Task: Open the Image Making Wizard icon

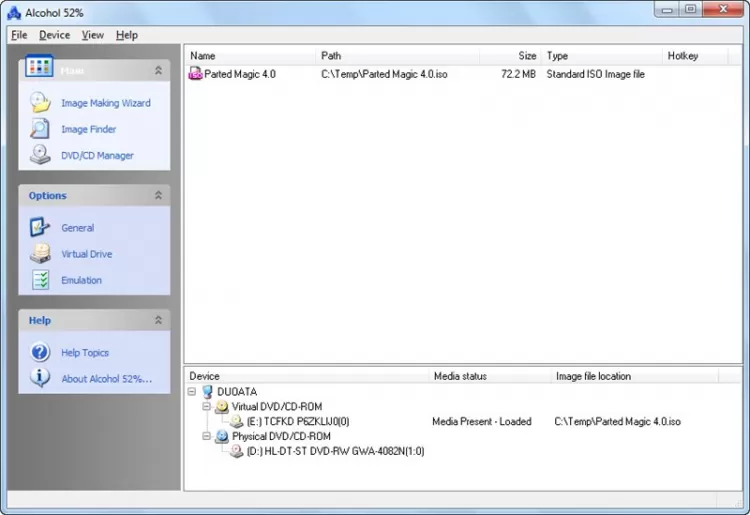Action: click(x=40, y=102)
